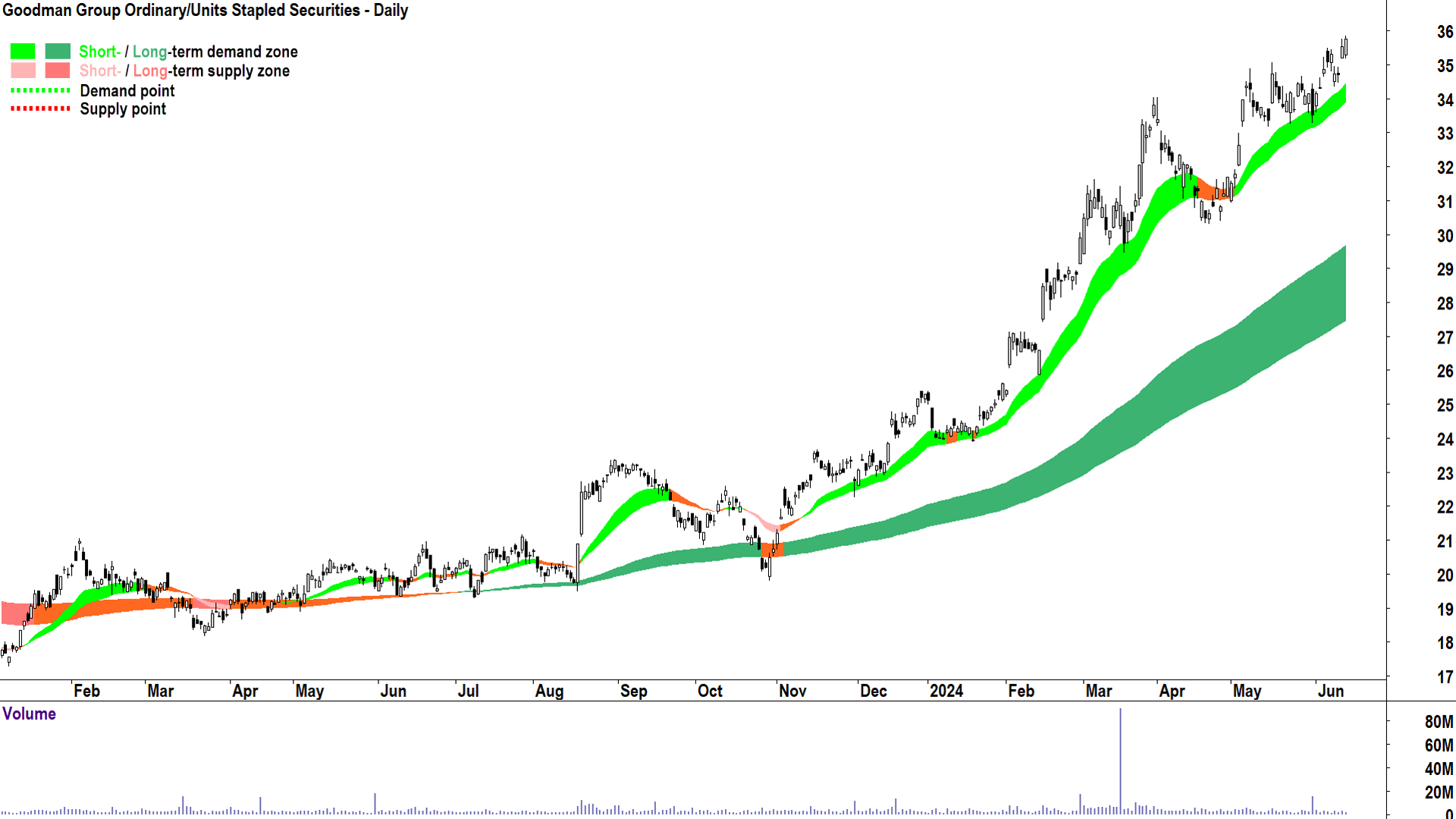Click the 'Volume' panel label
This screenshot has width=1456, height=819.
coord(30,714)
